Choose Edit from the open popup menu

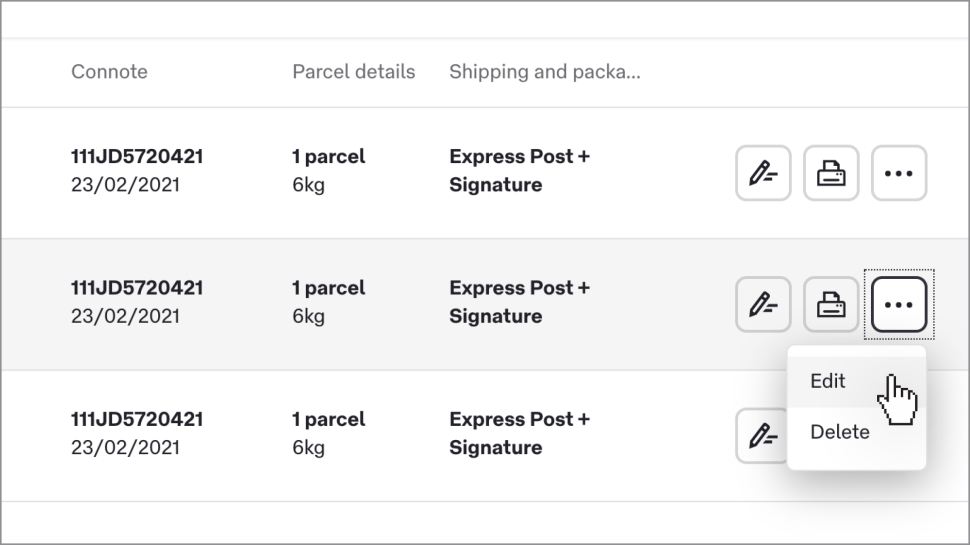tap(828, 381)
